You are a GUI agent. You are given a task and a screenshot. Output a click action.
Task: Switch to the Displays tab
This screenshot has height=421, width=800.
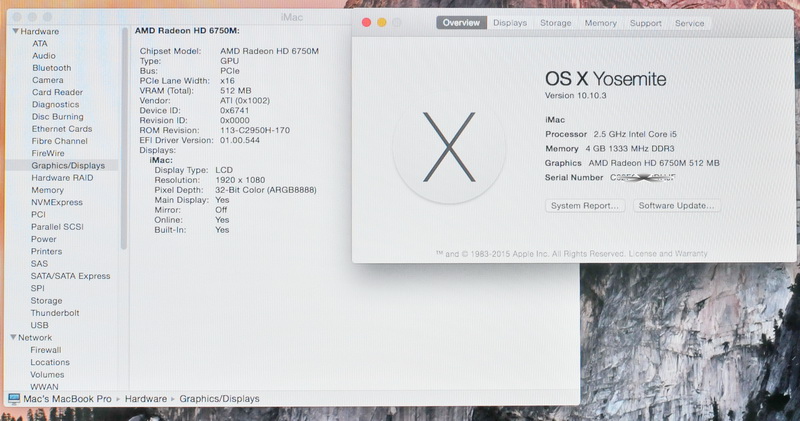pos(510,23)
